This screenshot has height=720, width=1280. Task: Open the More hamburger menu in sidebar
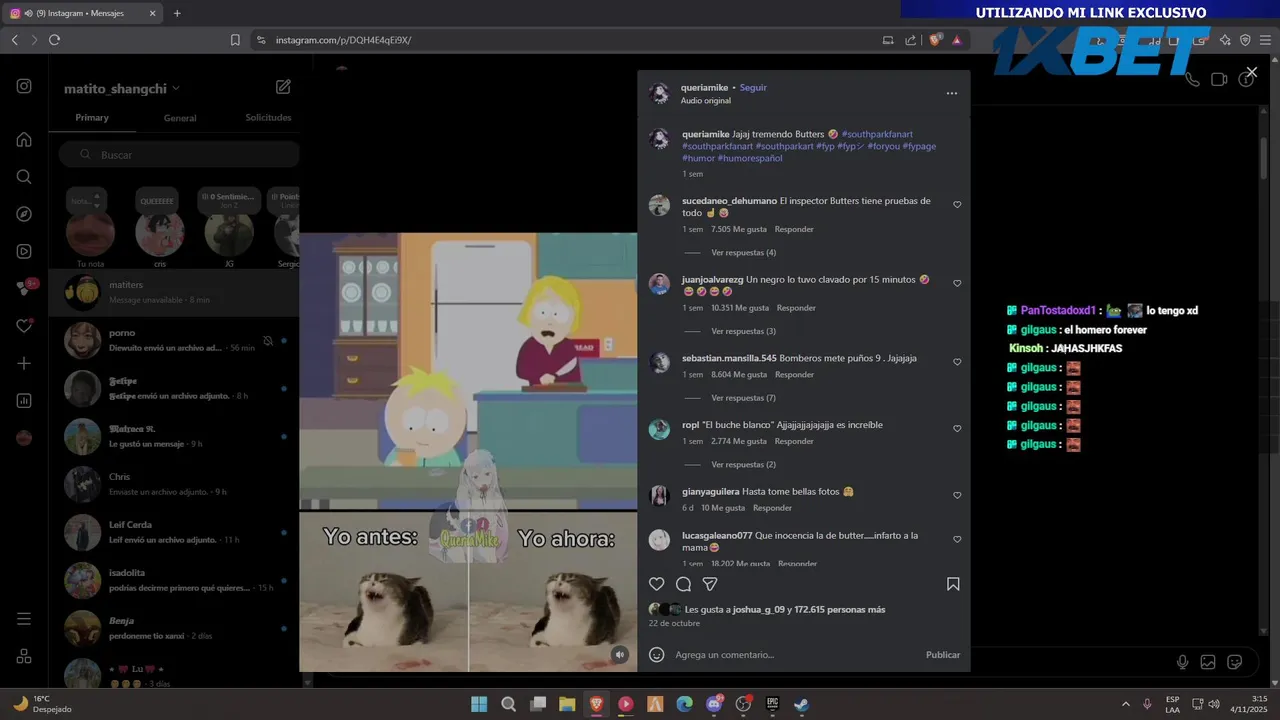coord(24,619)
